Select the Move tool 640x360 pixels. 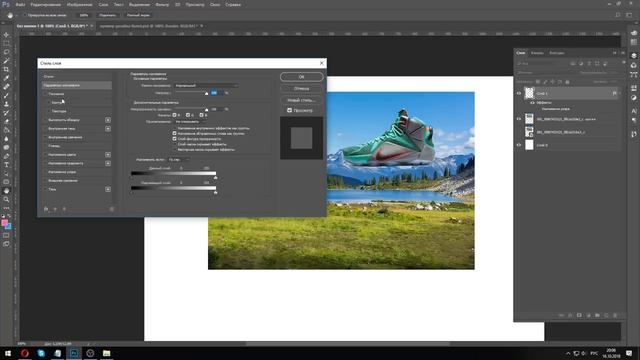coord(6,35)
